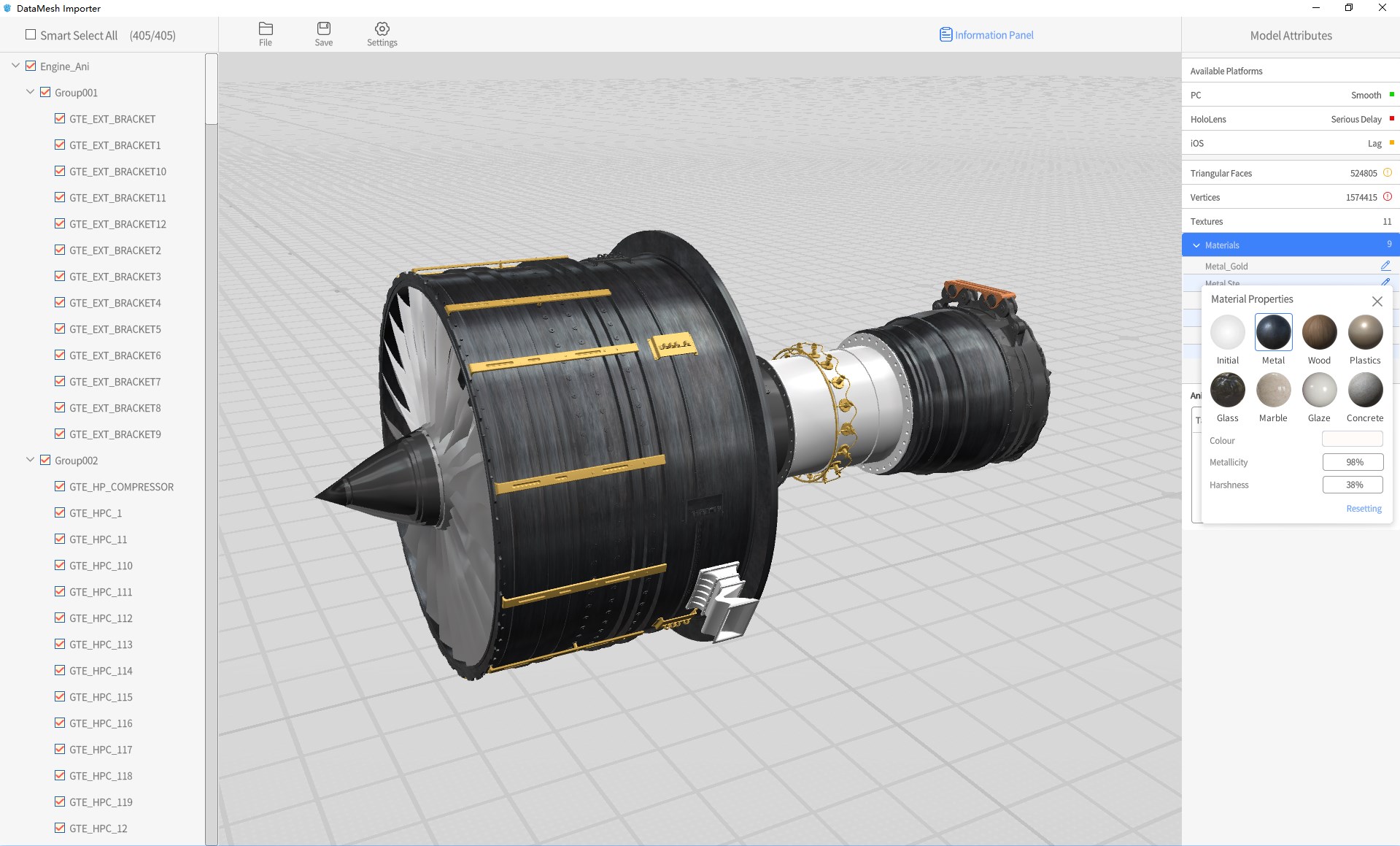The image size is (1400, 846).
Task: Select GTE_HPC_117 tree item
Action: point(101,750)
